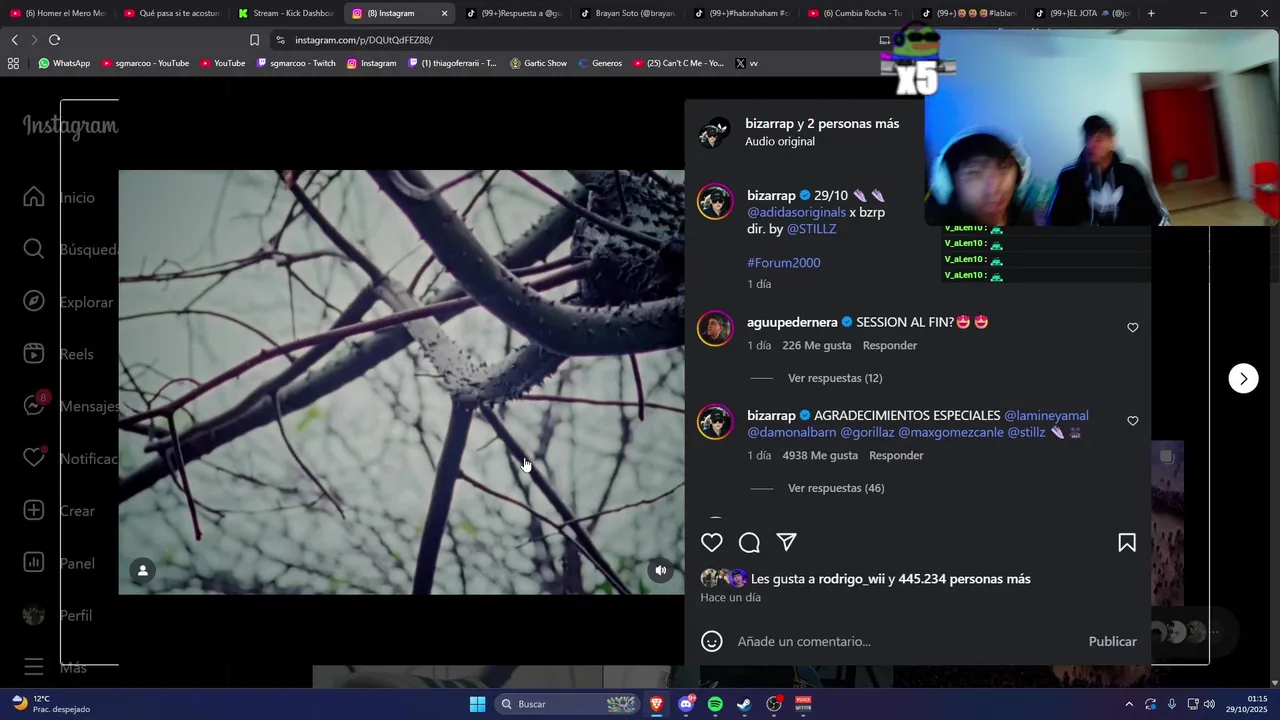Image resolution: width=1280 pixels, height=720 pixels.
Task: Open aguupedernera username link
Action: pos(792,322)
